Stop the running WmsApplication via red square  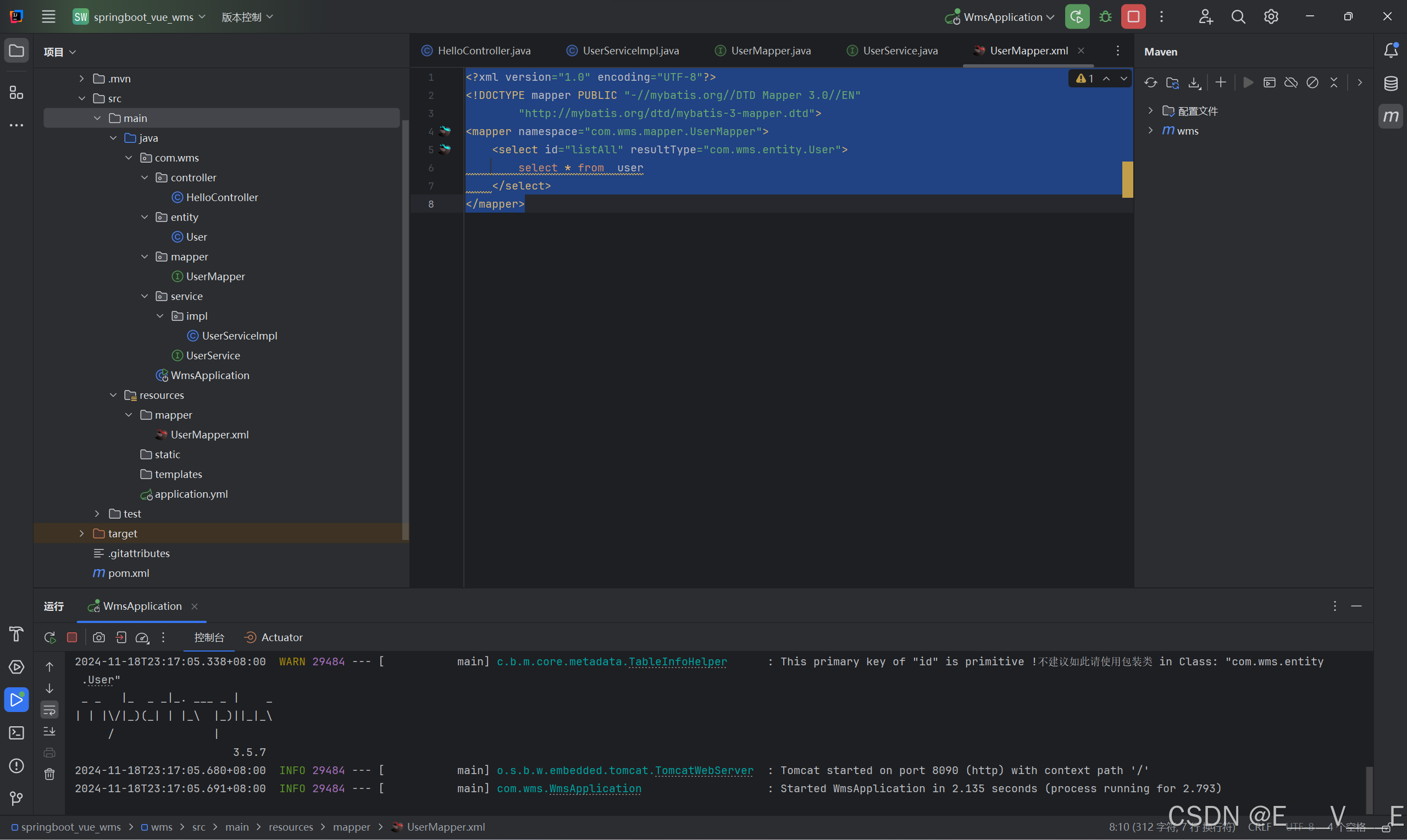[1133, 17]
